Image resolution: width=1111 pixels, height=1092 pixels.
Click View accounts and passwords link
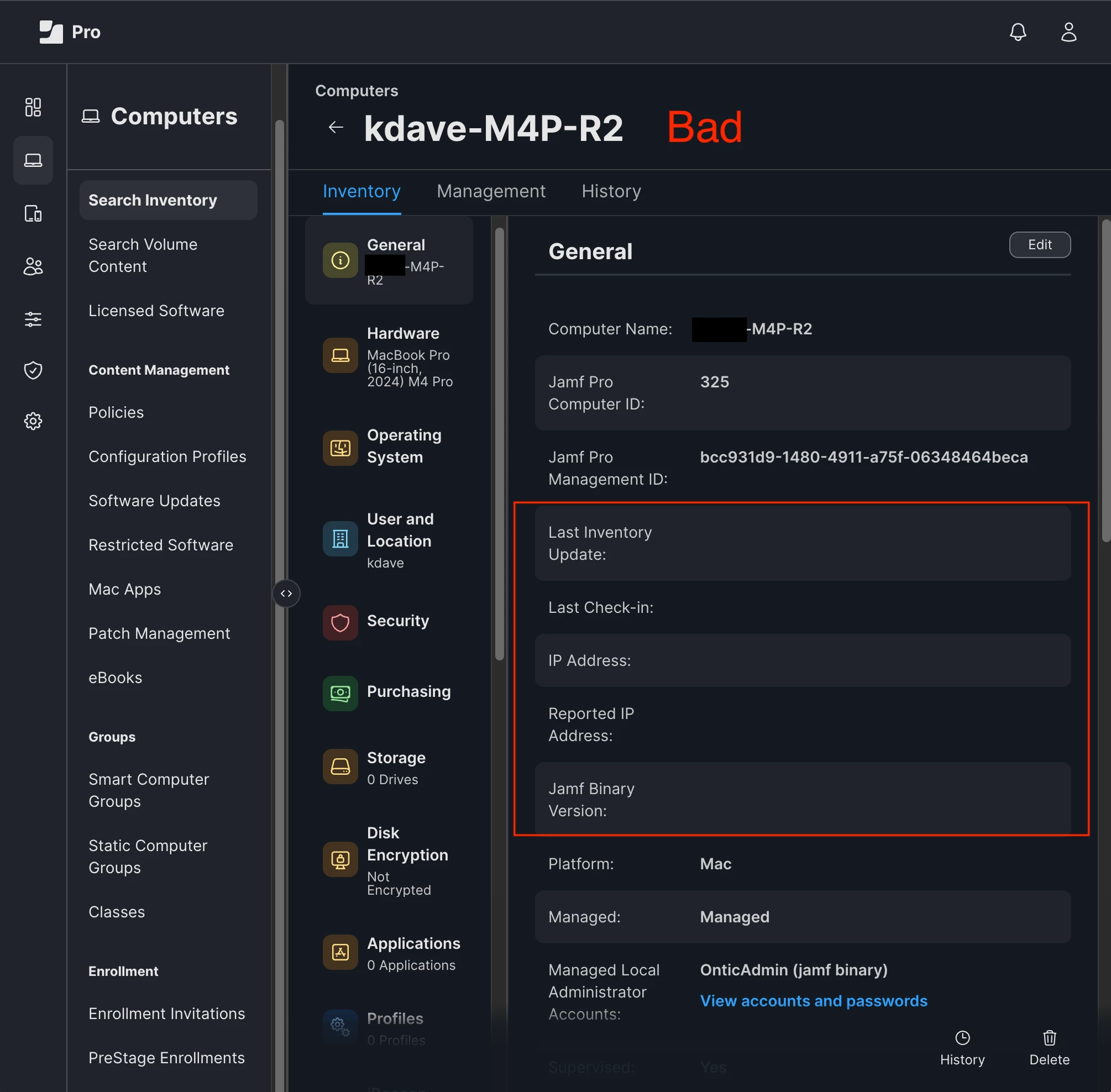[813, 1001]
